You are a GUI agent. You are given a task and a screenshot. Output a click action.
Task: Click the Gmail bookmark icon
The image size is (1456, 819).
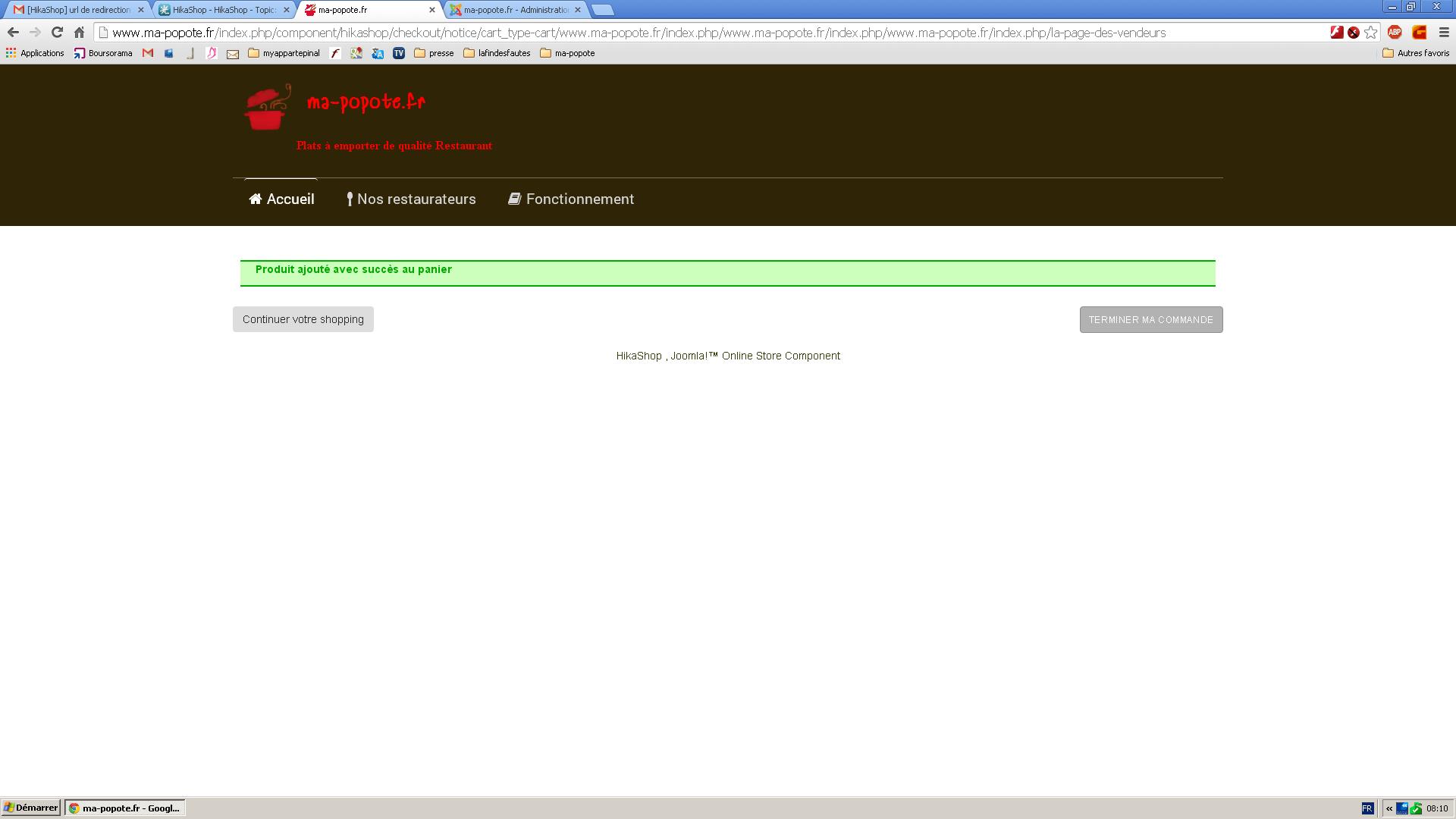pos(148,53)
